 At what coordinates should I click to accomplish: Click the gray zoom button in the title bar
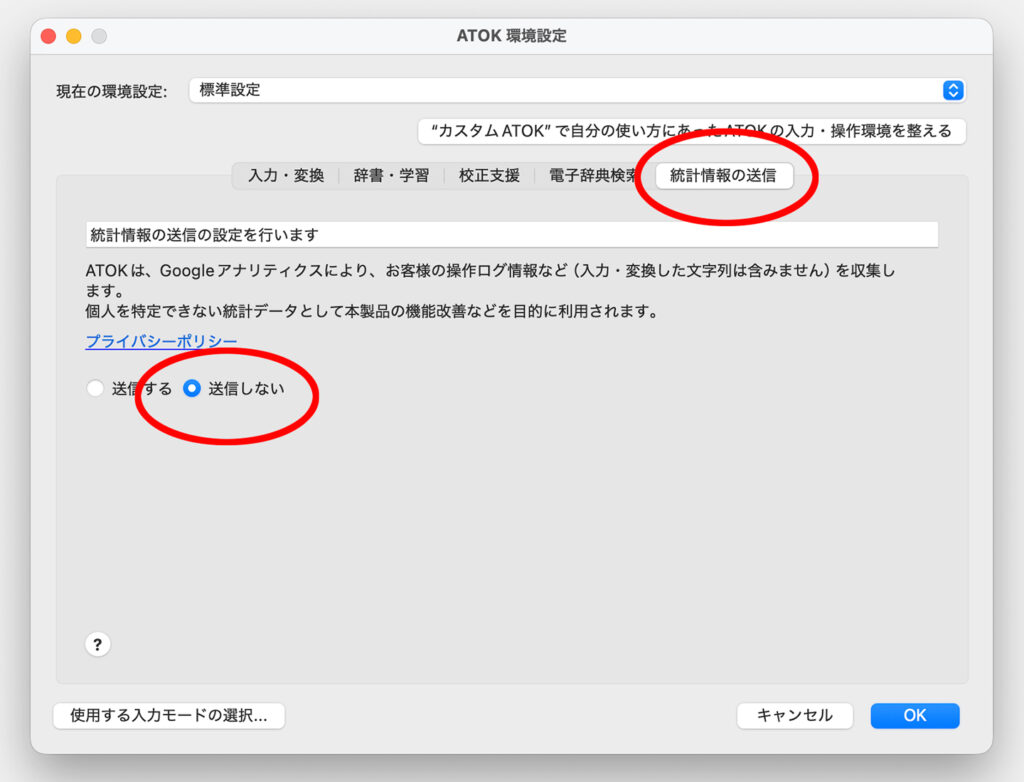[99, 36]
